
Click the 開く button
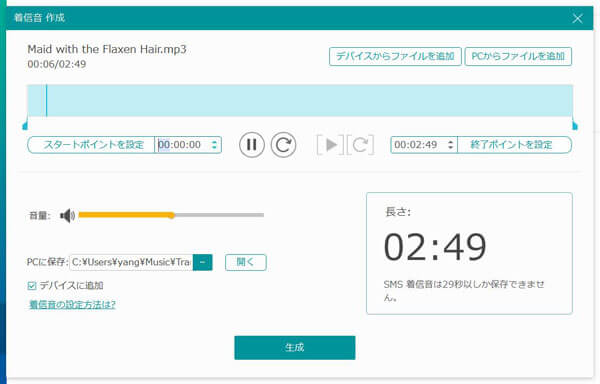coord(246,262)
